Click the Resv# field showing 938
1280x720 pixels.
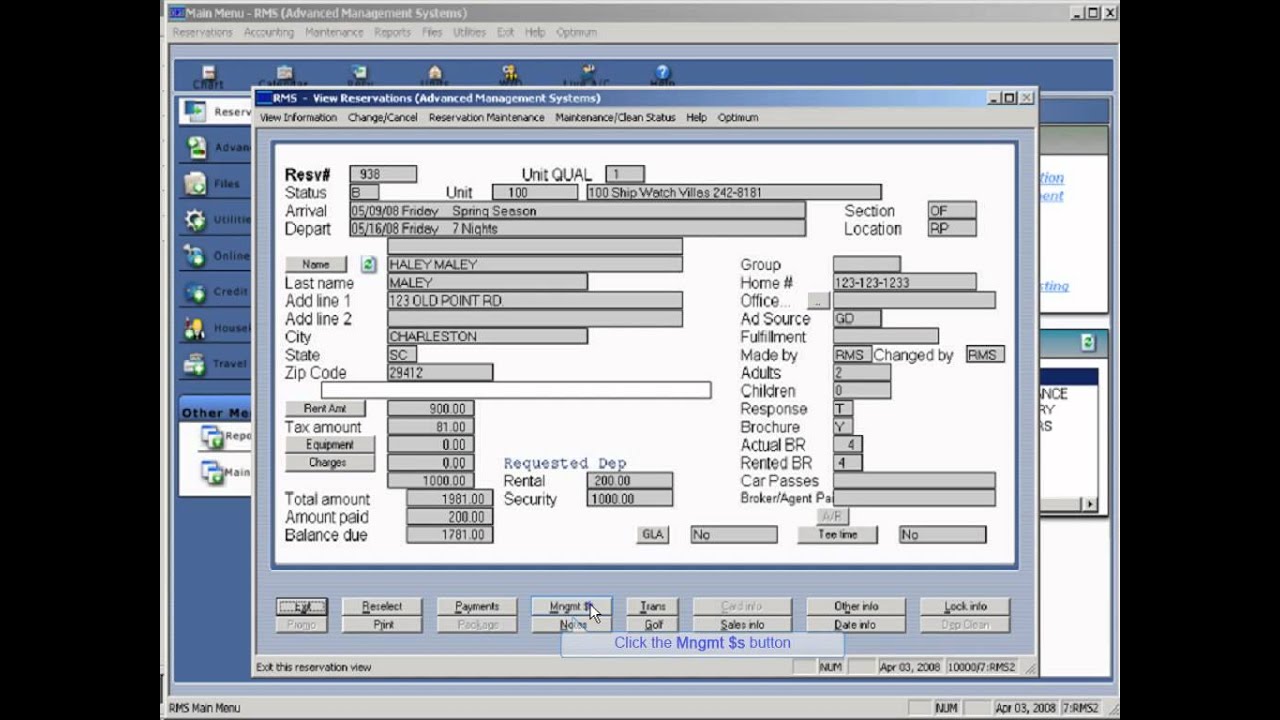pyautogui.click(x=383, y=175)
